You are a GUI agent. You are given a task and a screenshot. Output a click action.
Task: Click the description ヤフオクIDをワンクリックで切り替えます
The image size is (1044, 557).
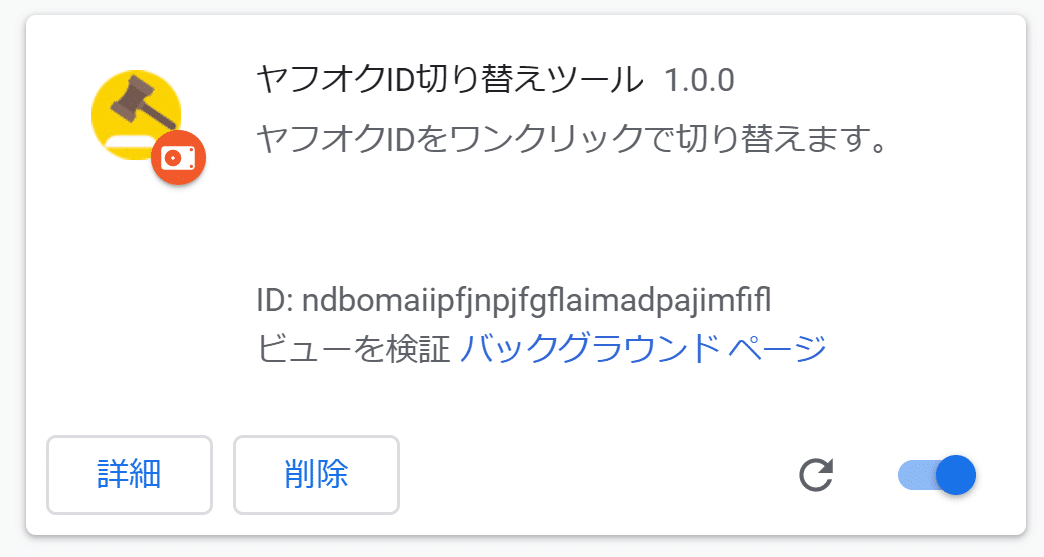573,139
